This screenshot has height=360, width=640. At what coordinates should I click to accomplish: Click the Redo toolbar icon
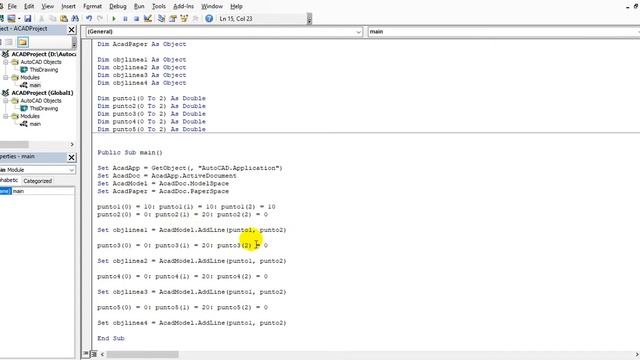100,18
